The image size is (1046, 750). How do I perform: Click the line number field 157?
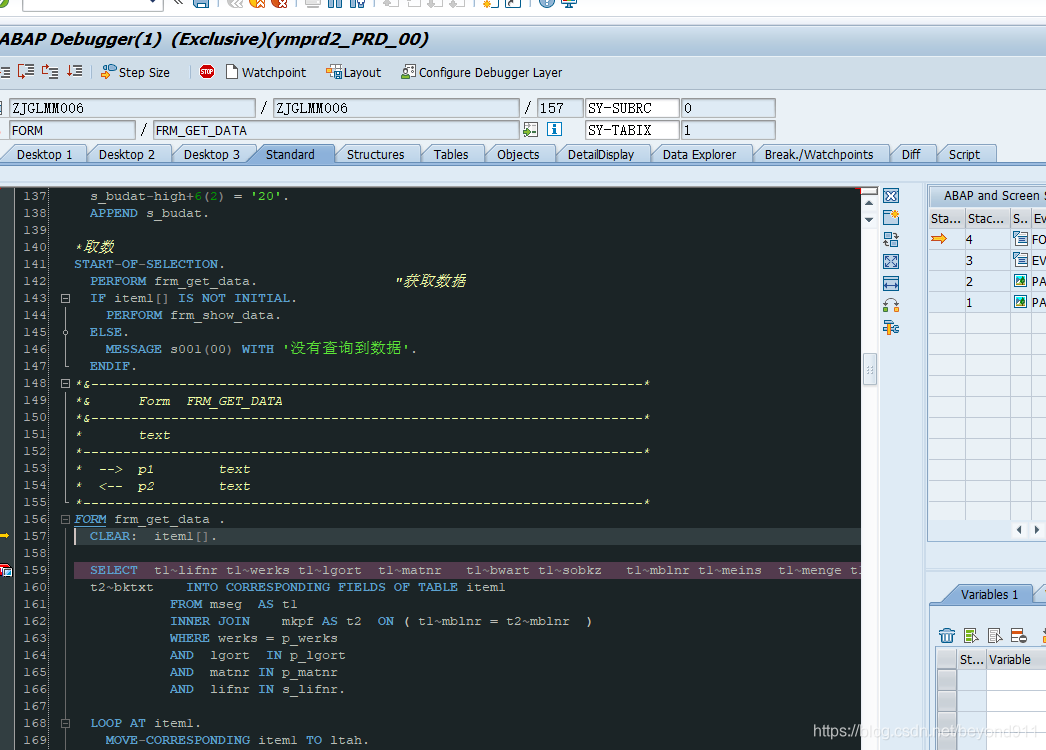tap(559, 108)
